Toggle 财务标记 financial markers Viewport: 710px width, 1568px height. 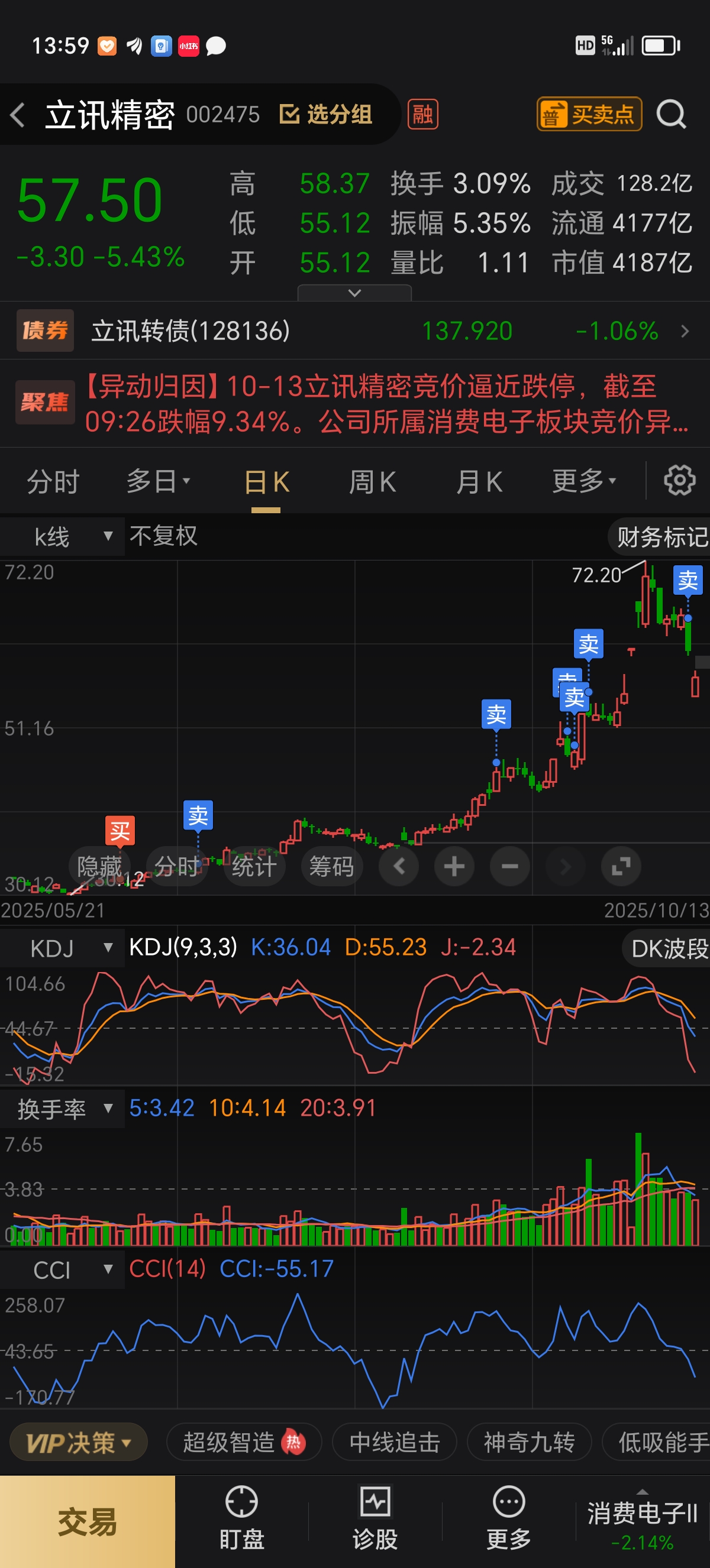coord(660,537)
